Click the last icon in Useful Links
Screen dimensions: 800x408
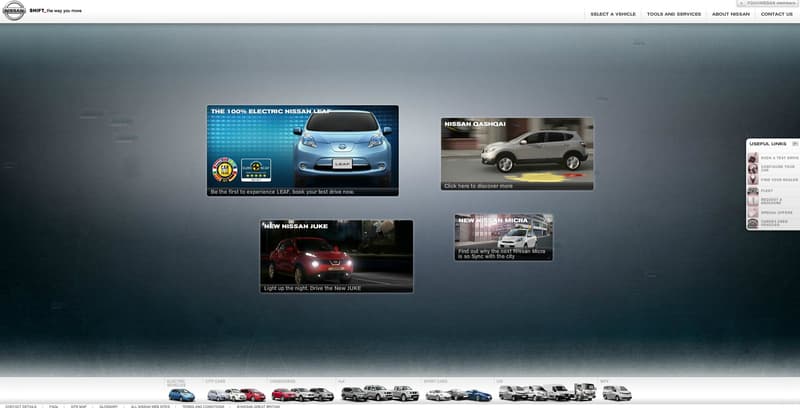(x=753, y=223)
